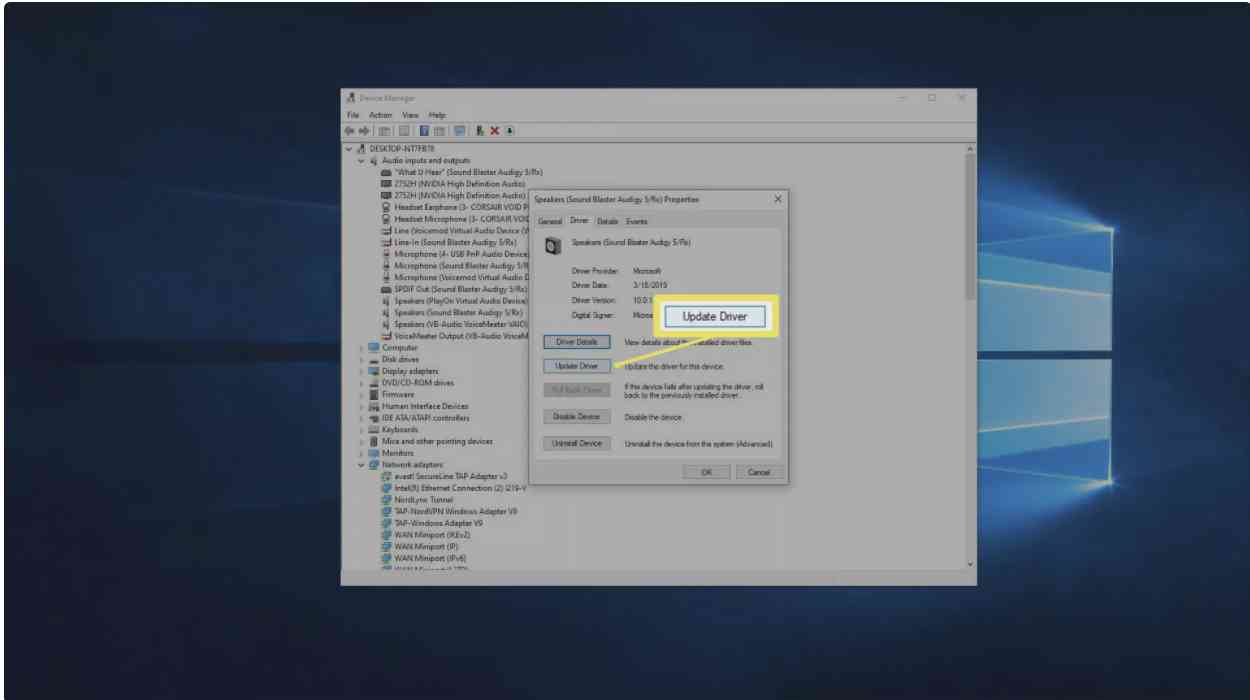
Task: Open the Action menu
Action: coord(380,115)
